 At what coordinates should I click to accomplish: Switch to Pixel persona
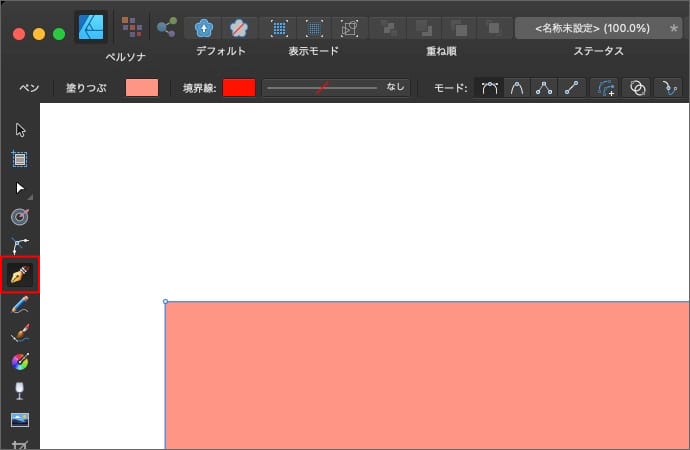point(130,26)
